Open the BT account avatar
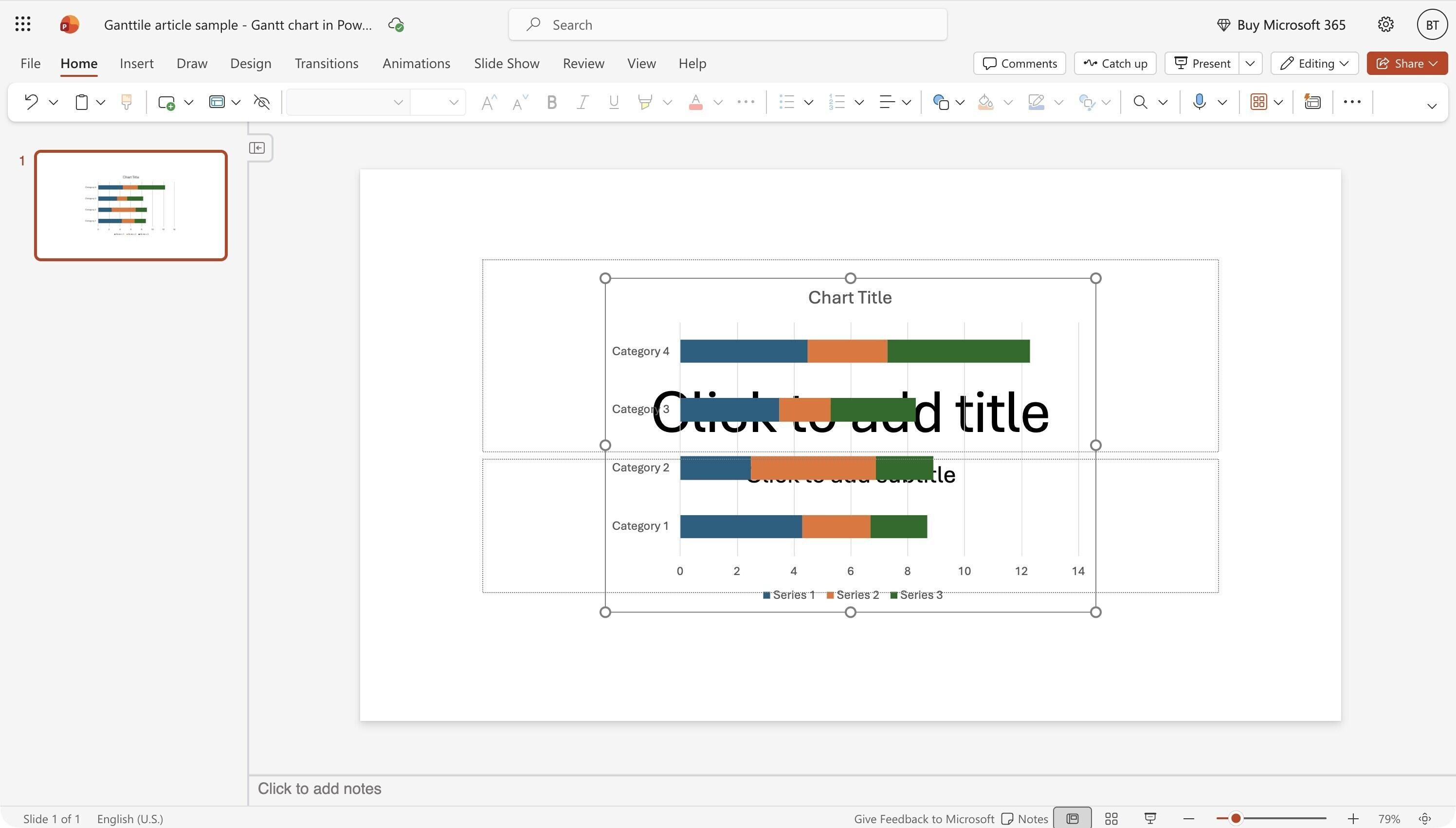The image size is (1456, 828). pos(1432,24)
